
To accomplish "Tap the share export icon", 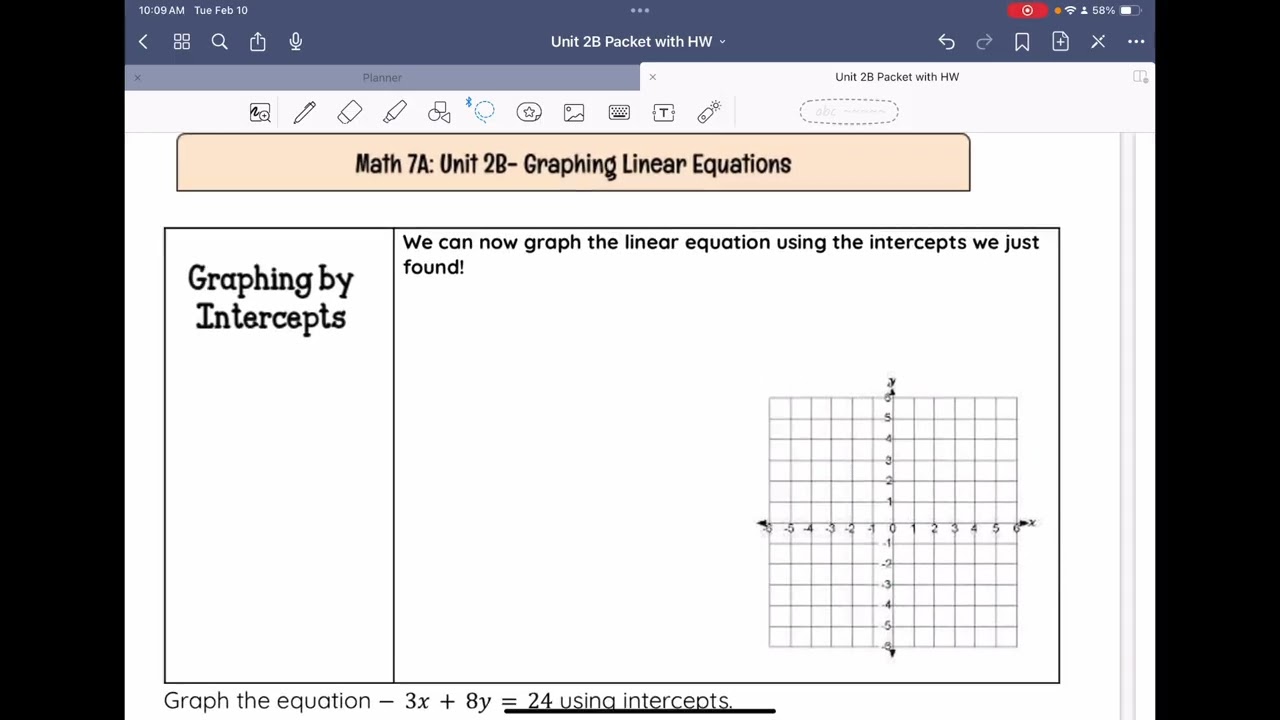I will click(x=258, y=42).
